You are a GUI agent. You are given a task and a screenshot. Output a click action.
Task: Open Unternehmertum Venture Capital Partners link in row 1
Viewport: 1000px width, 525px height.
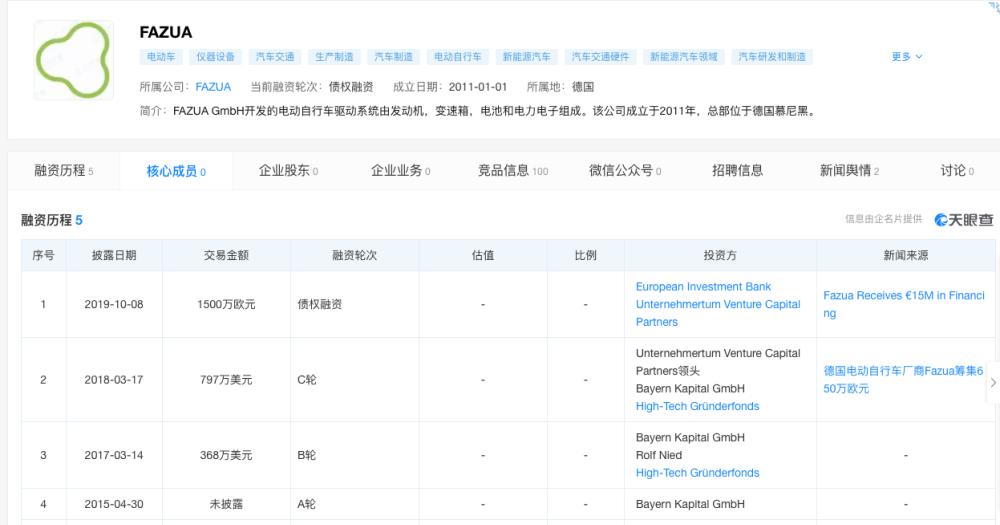[717, 313]
